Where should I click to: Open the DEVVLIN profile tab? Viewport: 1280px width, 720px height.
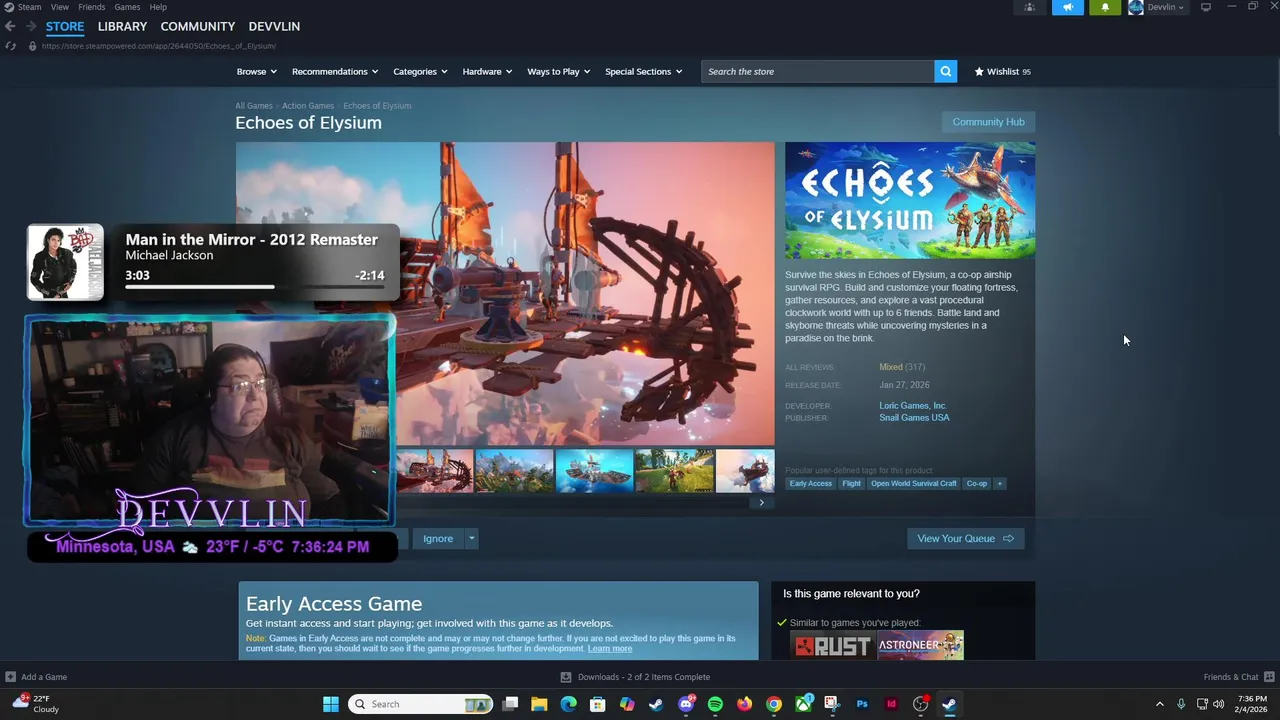point(274,26)
